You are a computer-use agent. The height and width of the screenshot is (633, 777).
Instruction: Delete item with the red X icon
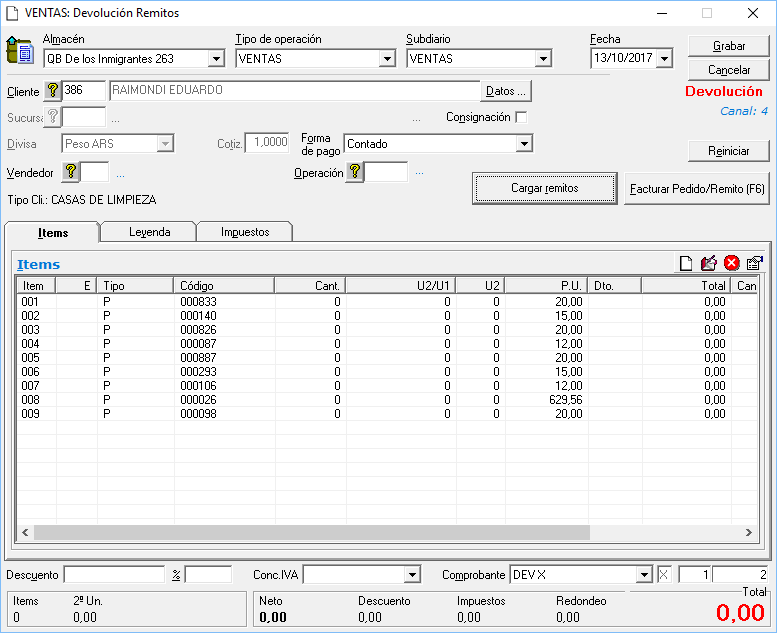732,264
